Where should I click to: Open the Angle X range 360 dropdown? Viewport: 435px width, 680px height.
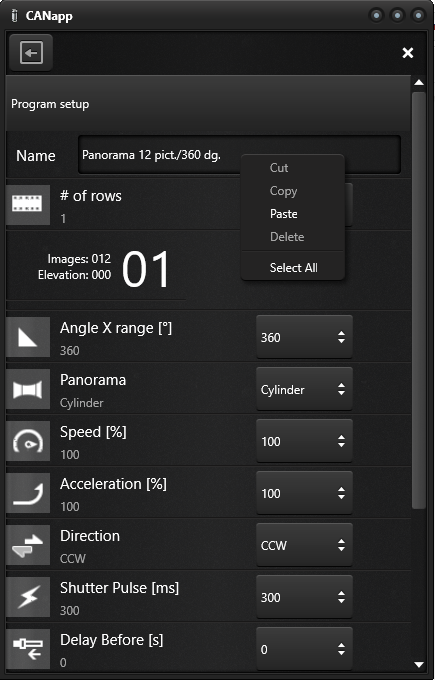coord(304,337)
